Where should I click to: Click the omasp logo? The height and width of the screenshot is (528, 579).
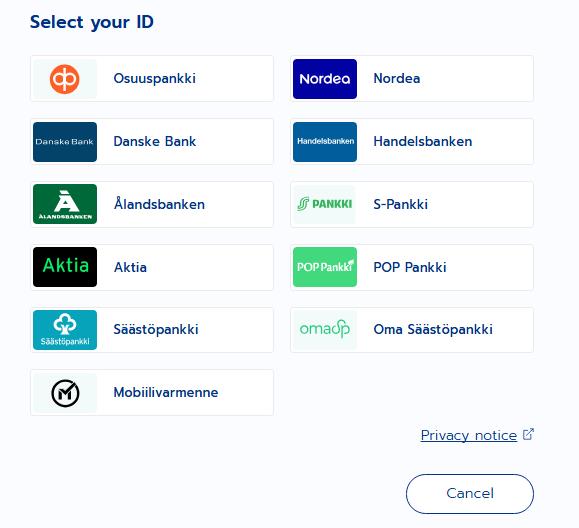pos(325,330)
